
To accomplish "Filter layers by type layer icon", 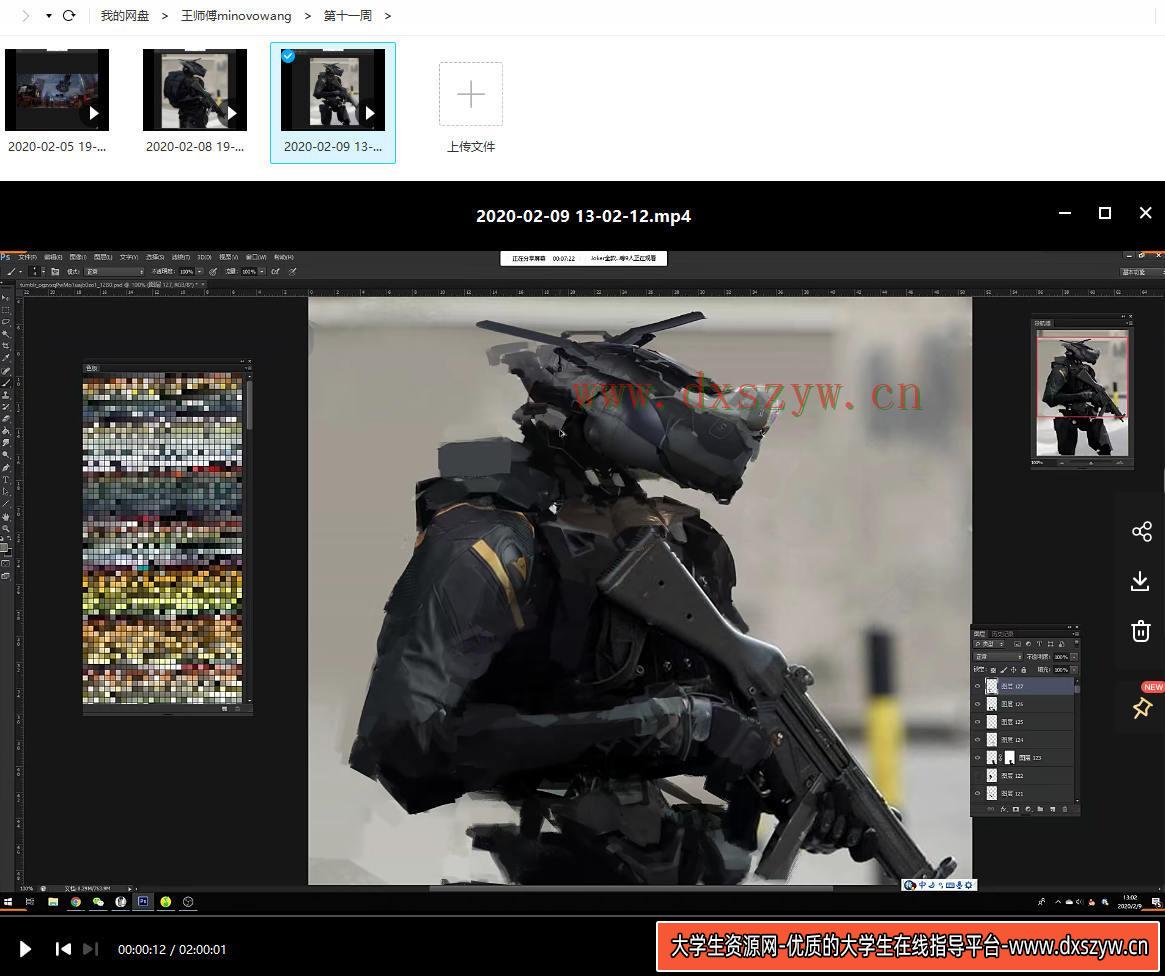I will click(1039, 644).
